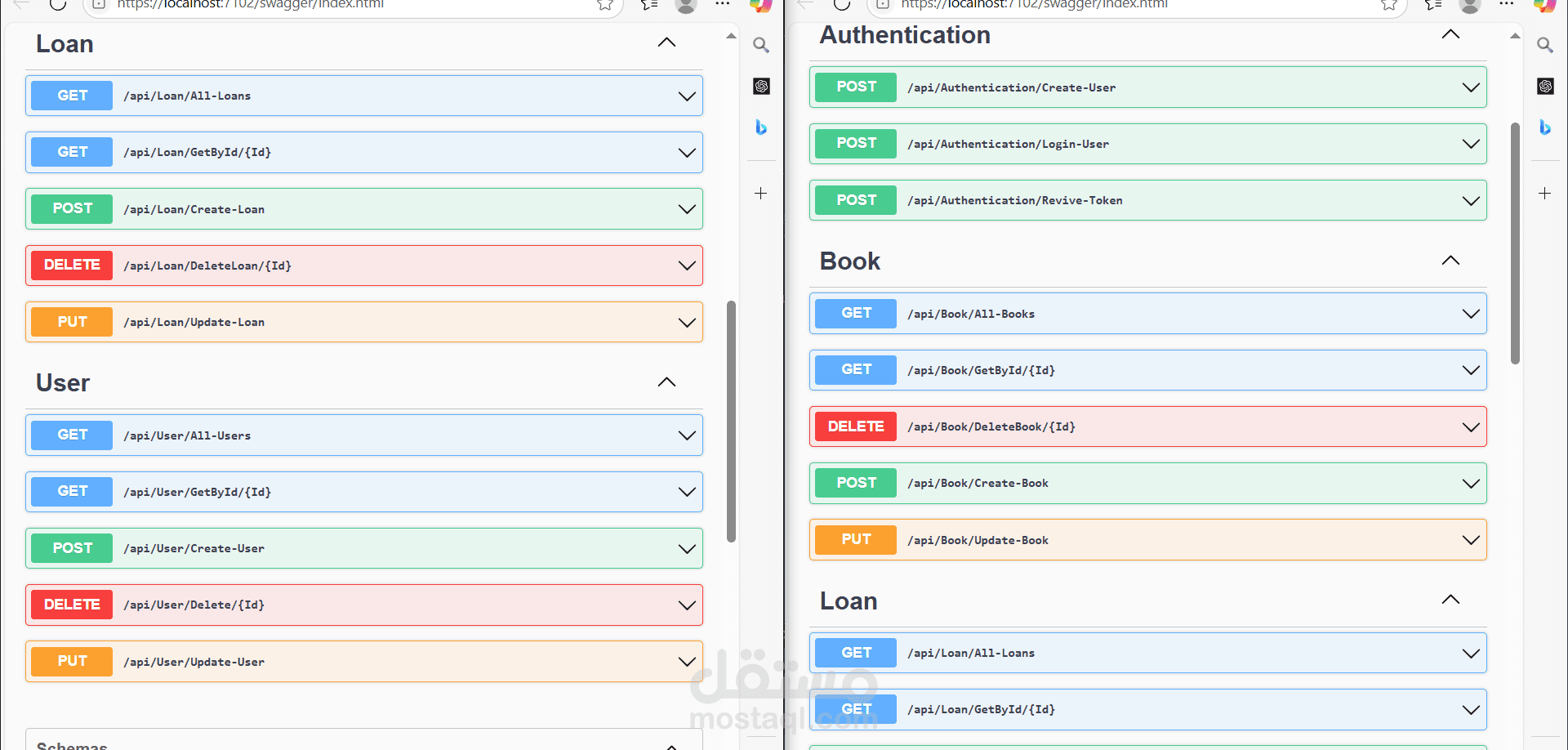Expand GET /api/Loan/All-Loans chevron in left window
Screen dimensions: 1568x750
coord(687,96)
